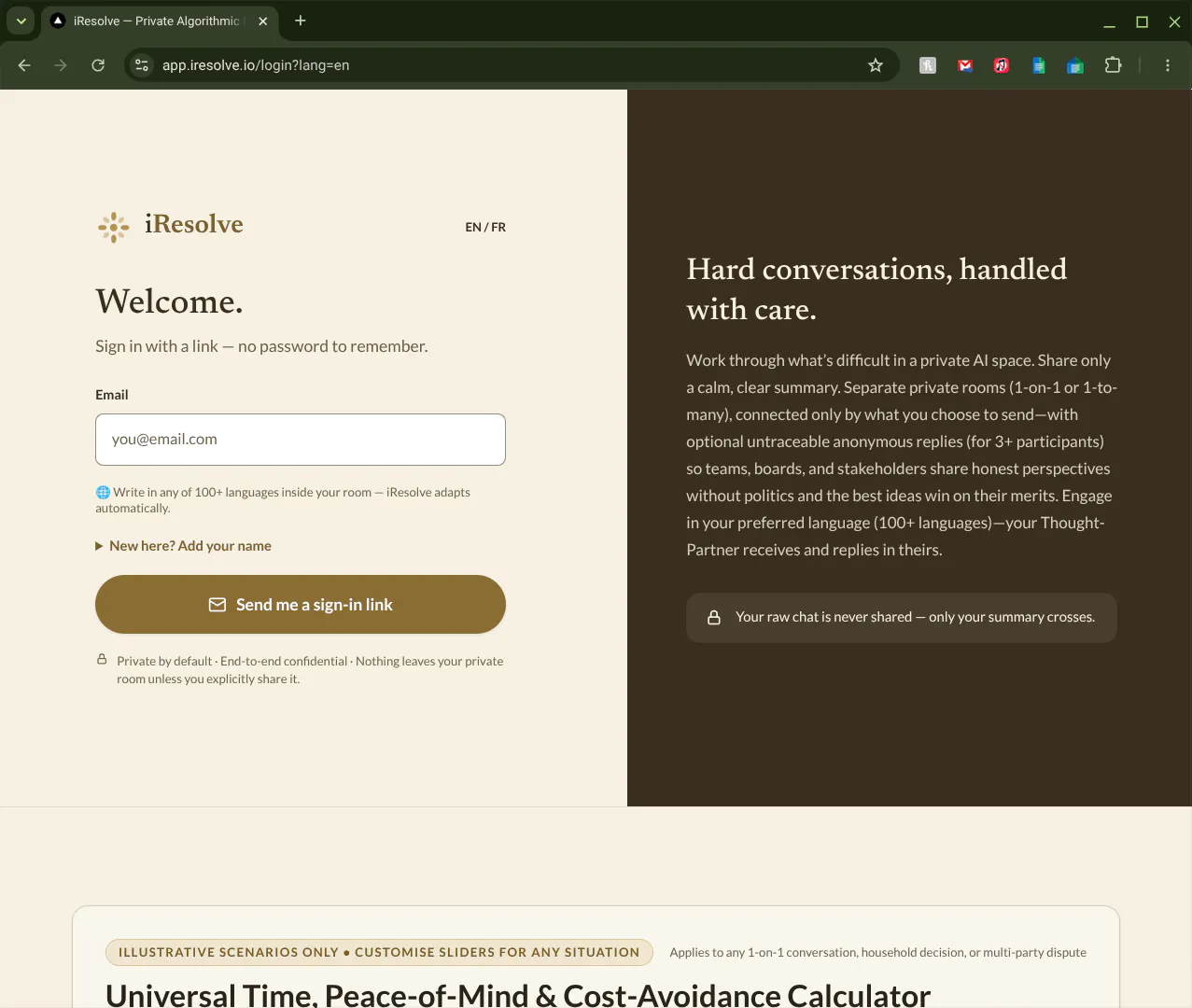Open the tab search chevron dropdown

click(21, 21)
